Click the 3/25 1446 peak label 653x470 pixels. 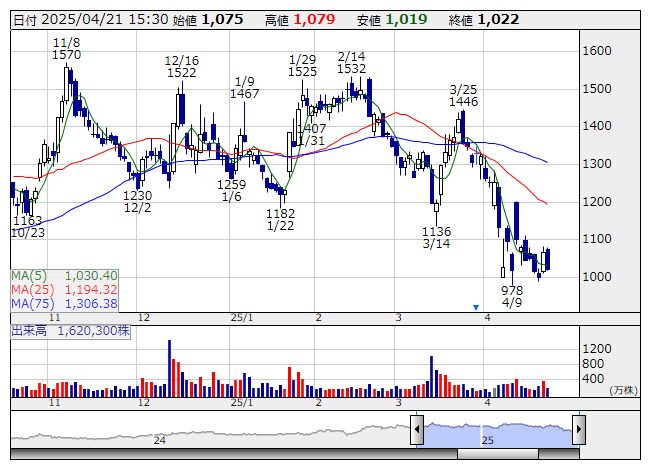[464, 95]
